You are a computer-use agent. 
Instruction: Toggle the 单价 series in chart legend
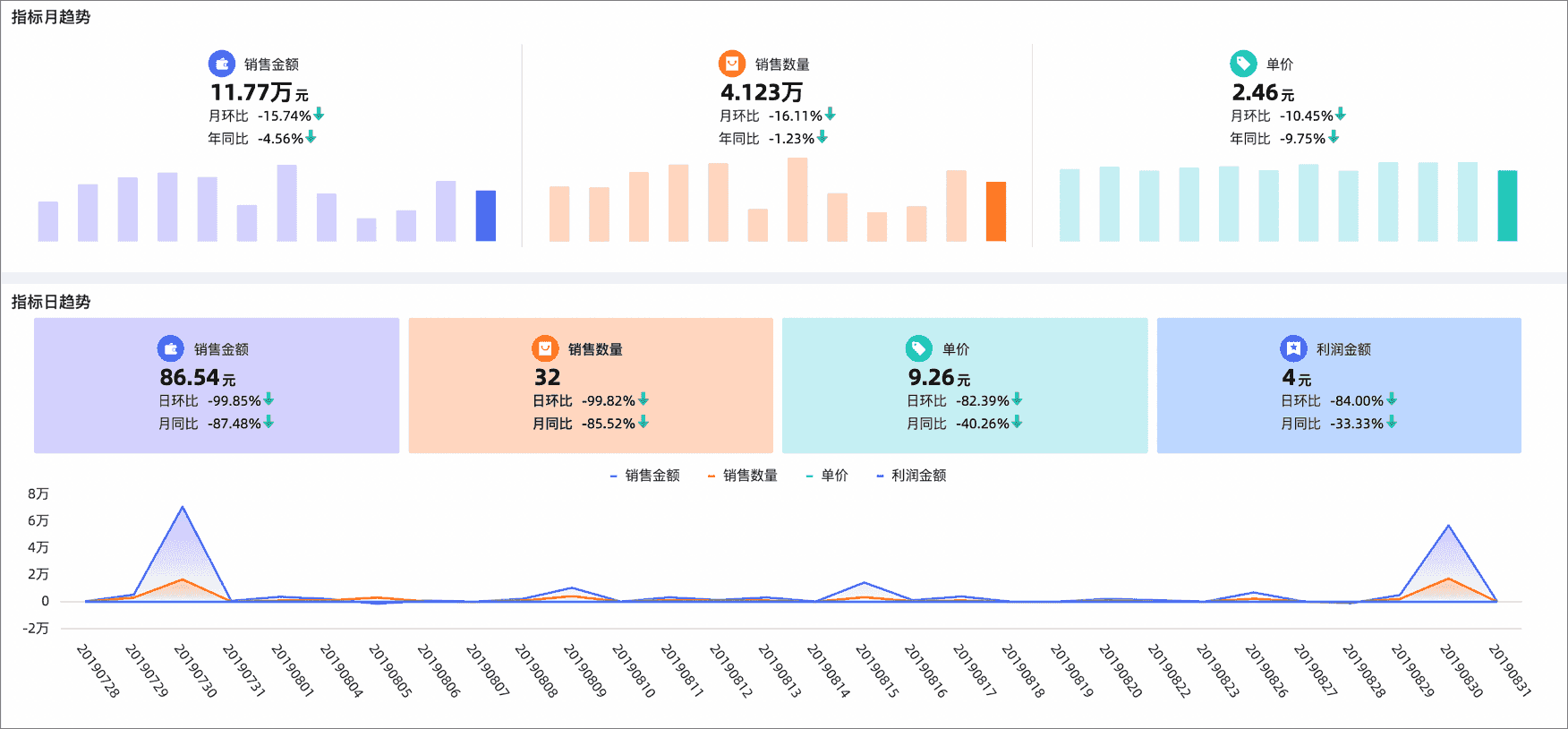826,476
